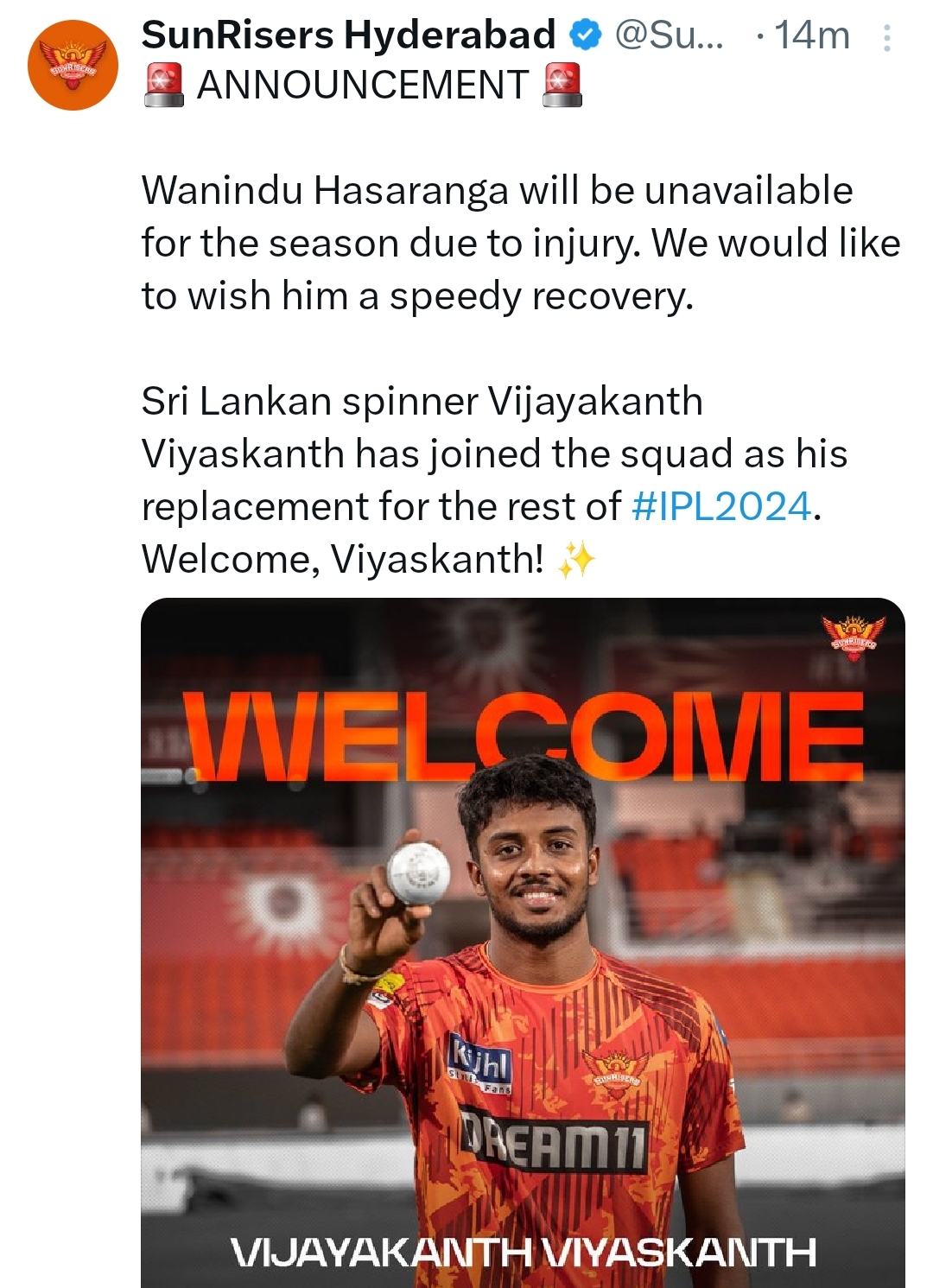Image resolution: width=933 pixels, height=1288 pixels.
Task: Click the ANNOUNCEMENT heading text
Action: pos(362,86)
